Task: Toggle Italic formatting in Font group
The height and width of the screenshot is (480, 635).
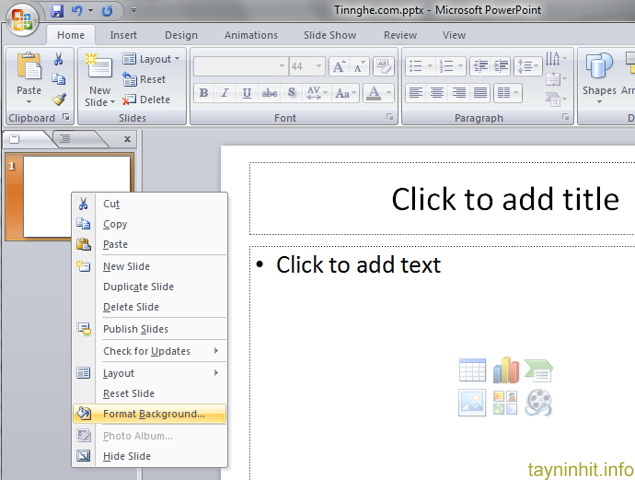Action: click(225, 93)
